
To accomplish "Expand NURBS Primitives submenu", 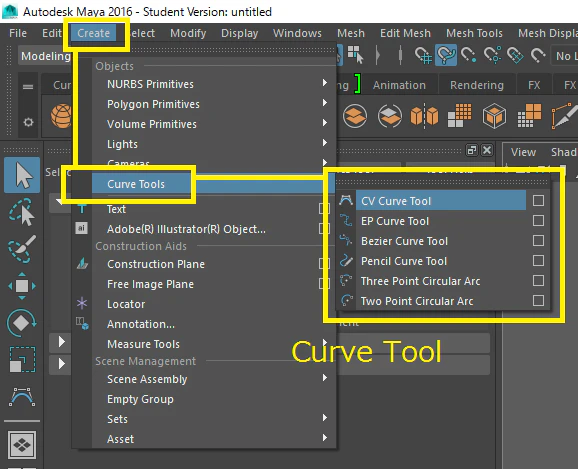I will click(x=324, y=83).
